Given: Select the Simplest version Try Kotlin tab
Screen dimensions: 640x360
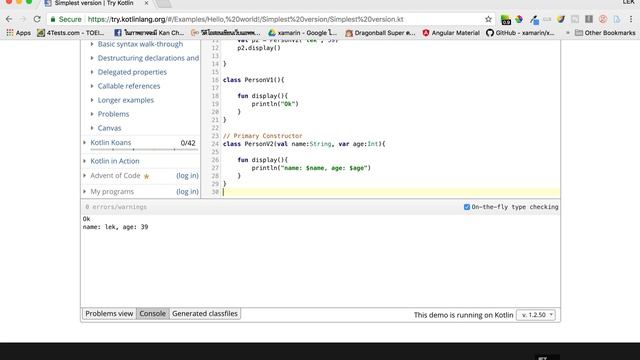Looking at the screenshot, I should [94, 3].
